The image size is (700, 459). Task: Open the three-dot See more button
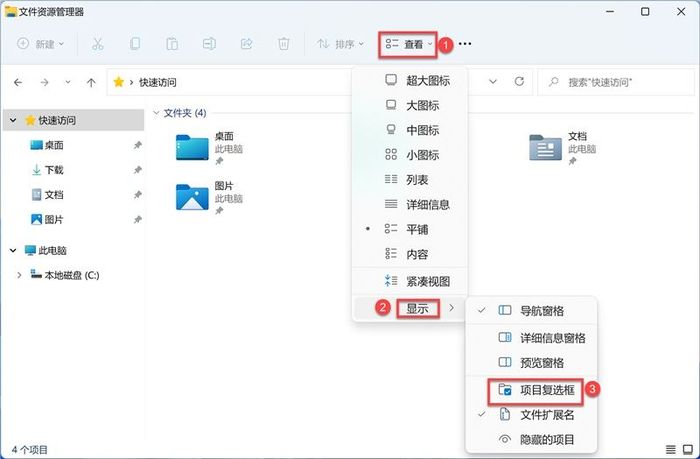click(x=464, y=44)
